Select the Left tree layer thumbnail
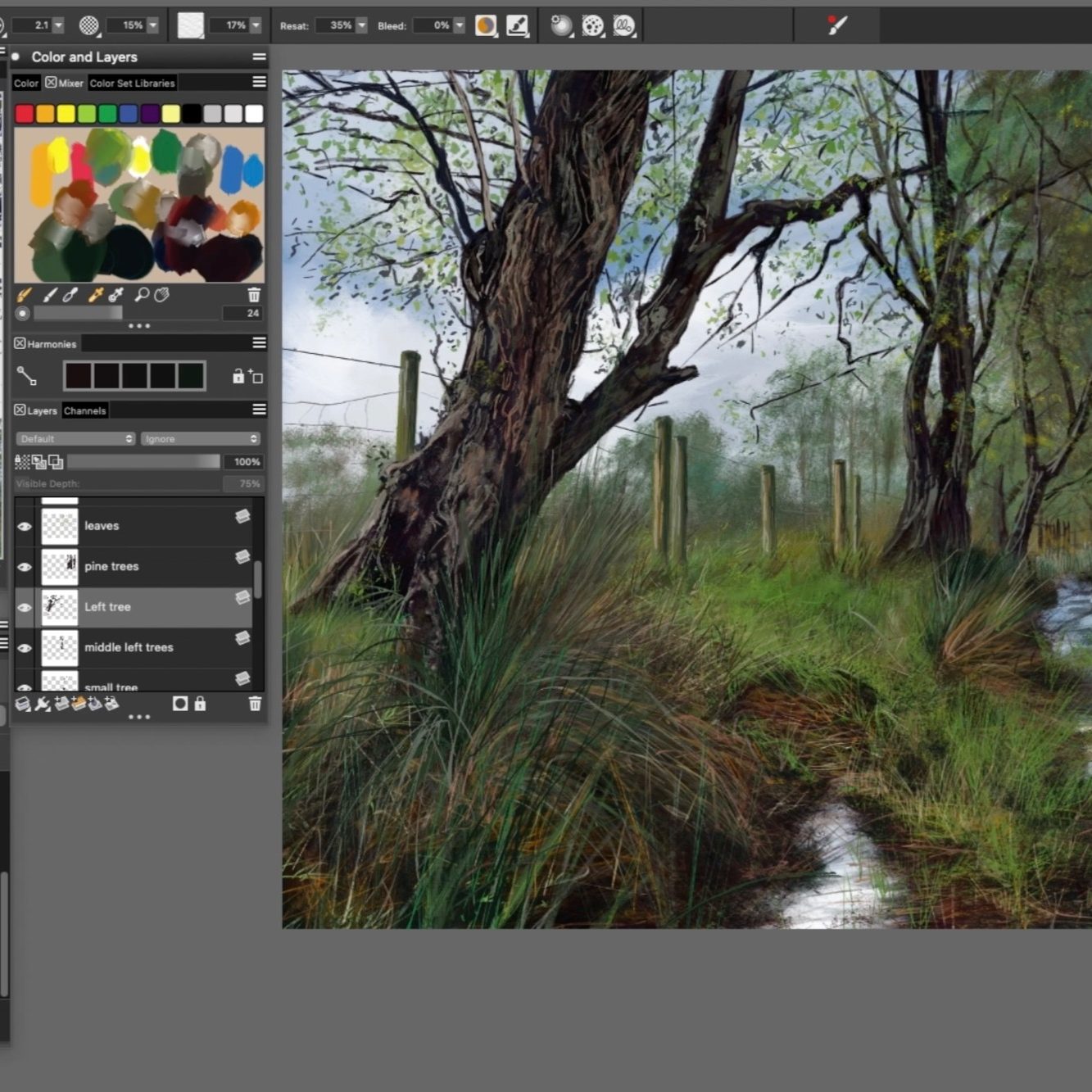This screenshot has width=1092, height=1092. (x=60, y=607)
